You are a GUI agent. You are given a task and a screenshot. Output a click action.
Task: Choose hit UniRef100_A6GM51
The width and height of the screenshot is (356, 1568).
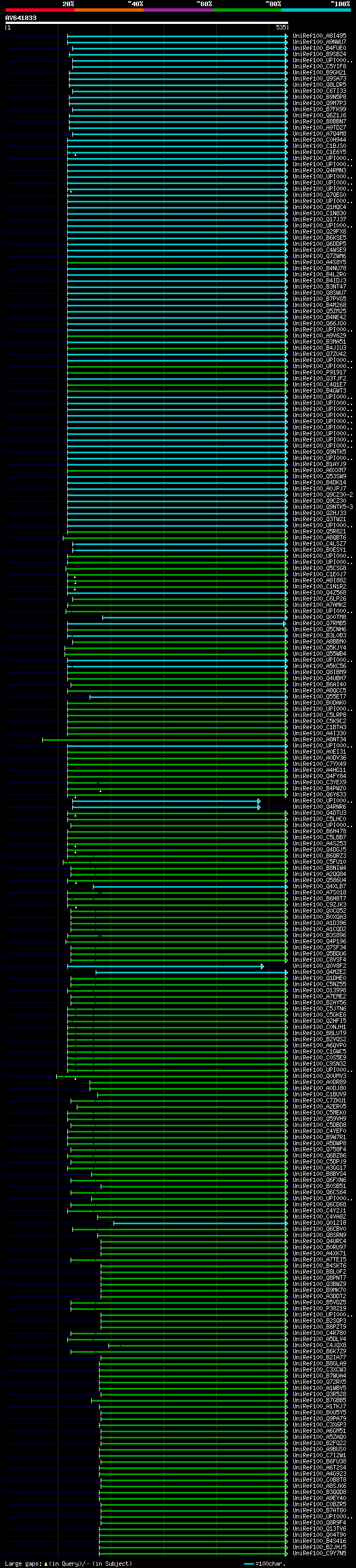pyautogui.click(x=319, y=1431)
